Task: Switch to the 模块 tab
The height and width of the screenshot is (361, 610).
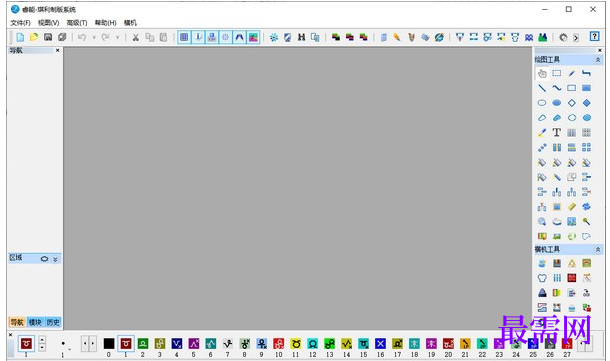Action: pyautogui.click(x=35, y=322)
